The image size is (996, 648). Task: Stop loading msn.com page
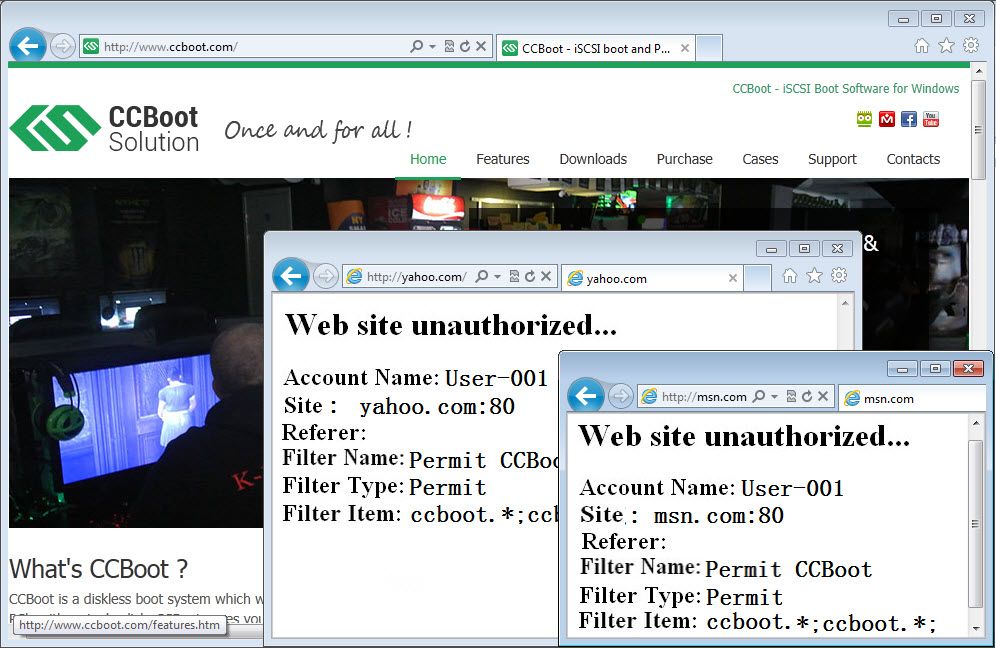click(x=823, y=396)
